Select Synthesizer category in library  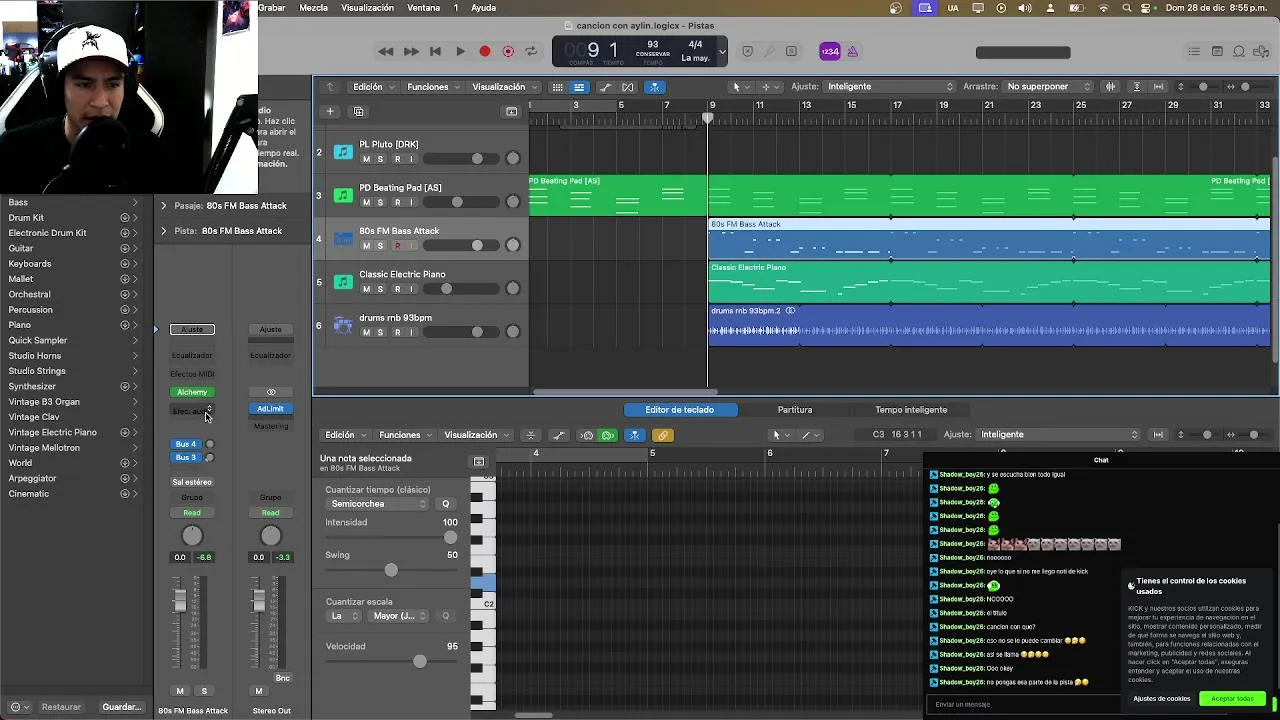pos(32,386)
